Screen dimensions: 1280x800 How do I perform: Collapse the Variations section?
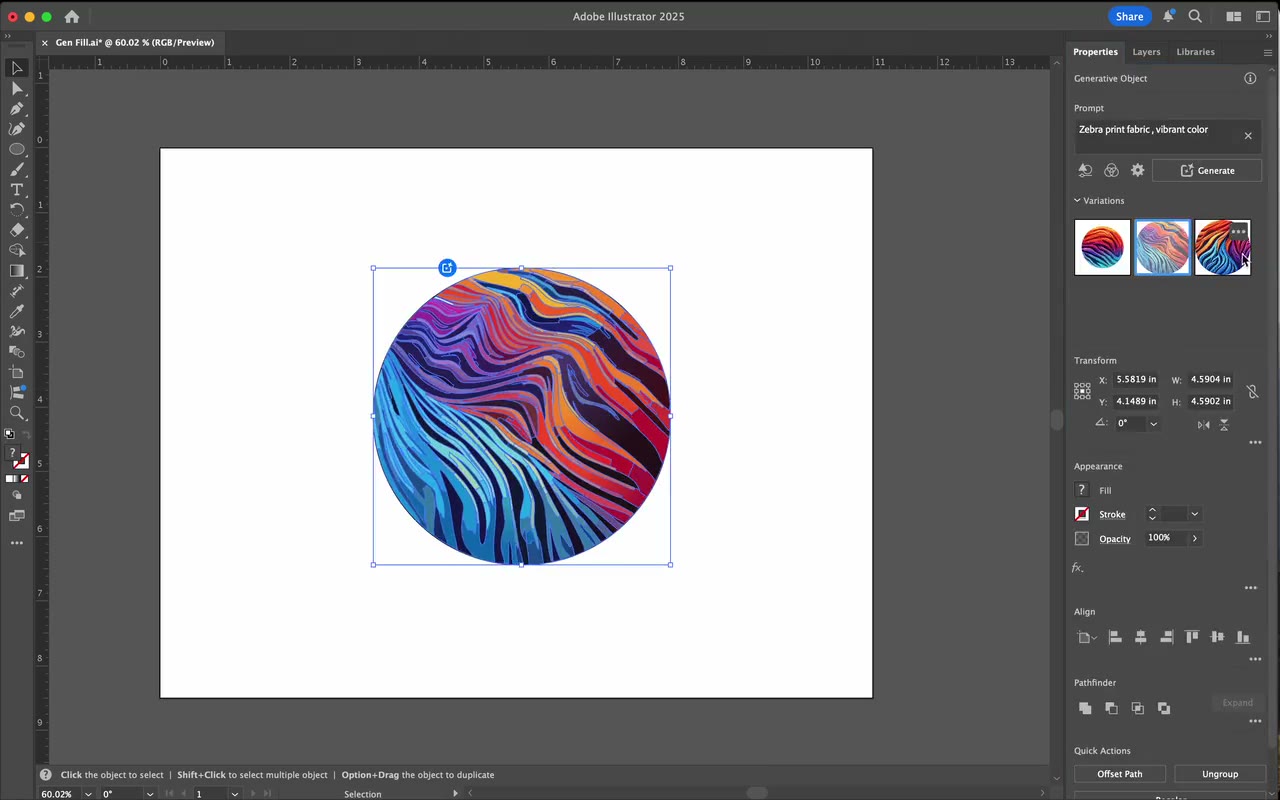click(x=1078, y=200)
